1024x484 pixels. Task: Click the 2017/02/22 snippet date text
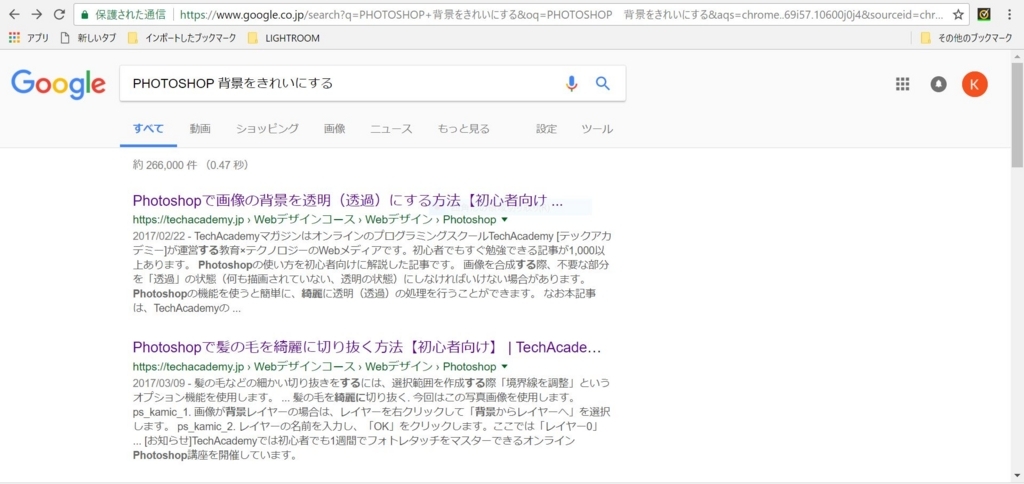pyautogui.click(x=160, y=236)
